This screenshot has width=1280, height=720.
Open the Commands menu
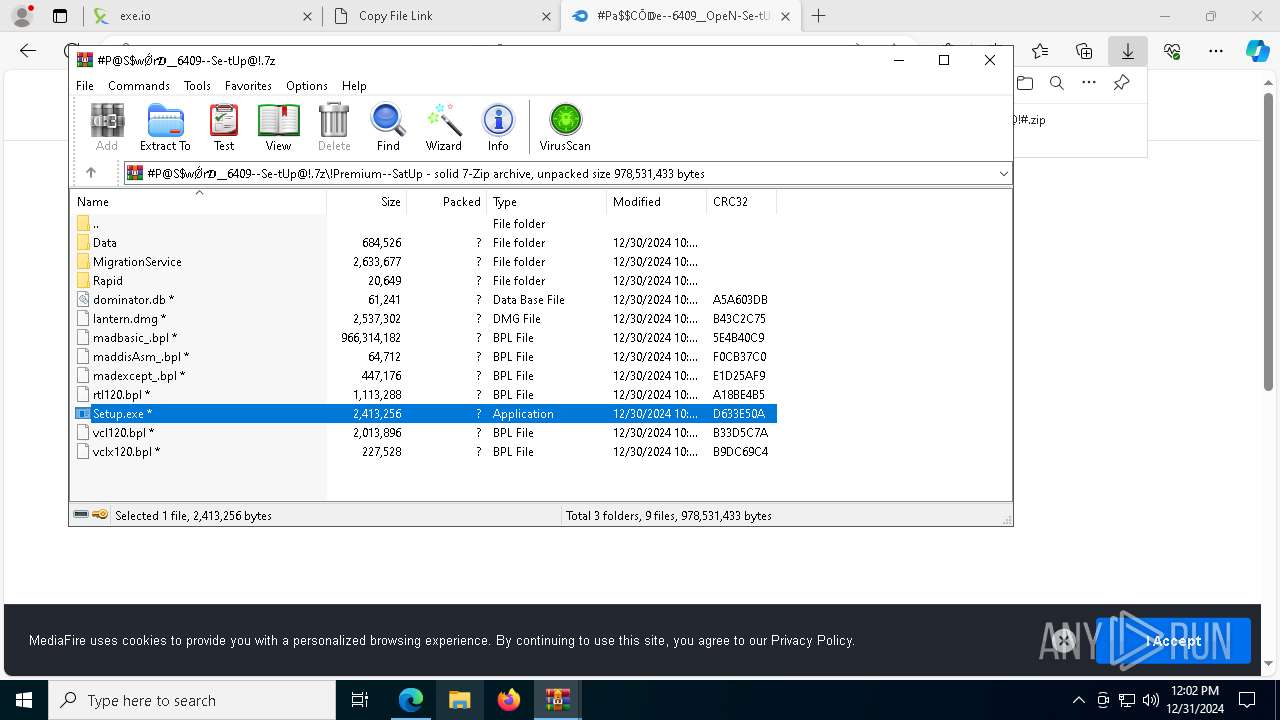point(139,86)
